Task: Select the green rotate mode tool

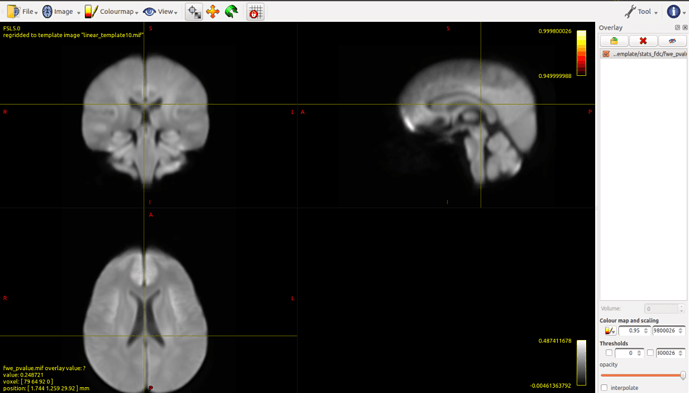Action: 231,12
